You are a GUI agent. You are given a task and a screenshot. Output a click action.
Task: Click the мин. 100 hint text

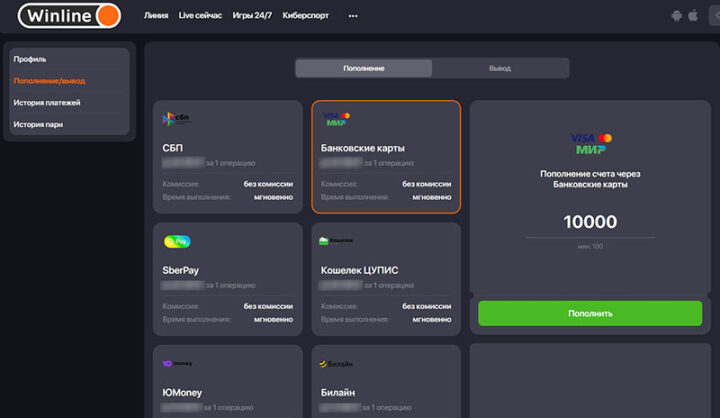(x=590, y=247)
